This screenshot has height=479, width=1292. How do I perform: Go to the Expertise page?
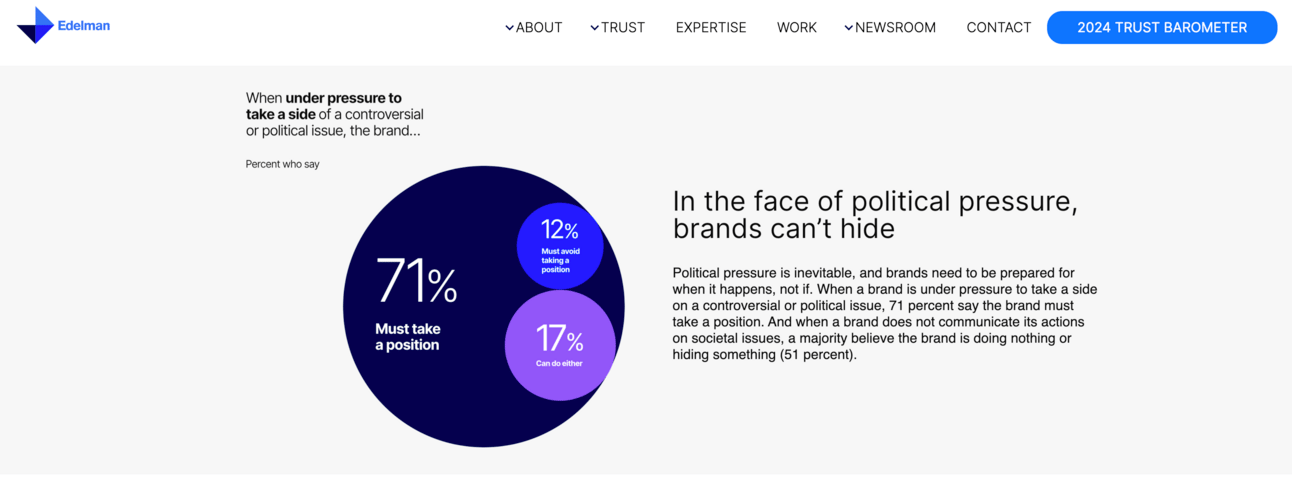pos(711,28)
